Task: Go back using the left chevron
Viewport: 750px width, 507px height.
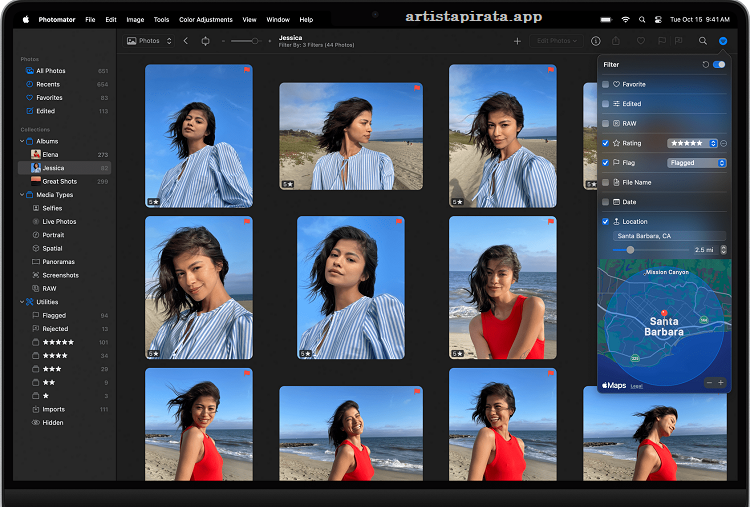Action: pyautogui.click(x=186, y=41)
